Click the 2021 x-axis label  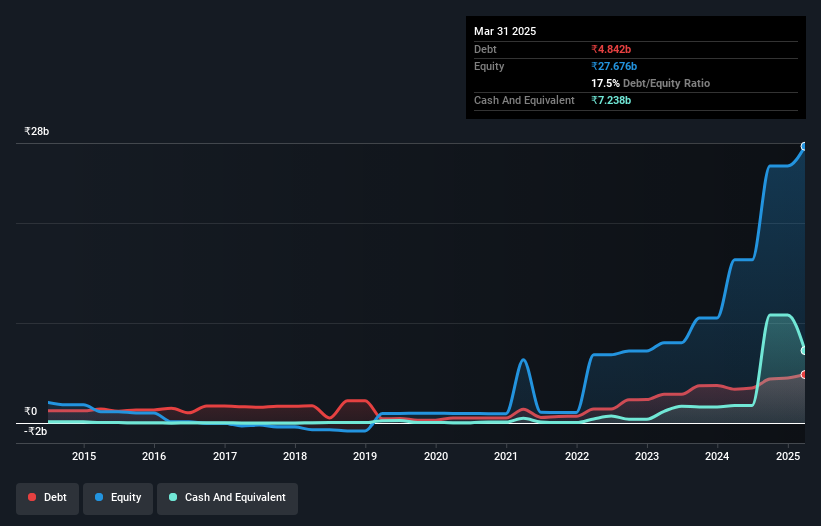(506, 456)
